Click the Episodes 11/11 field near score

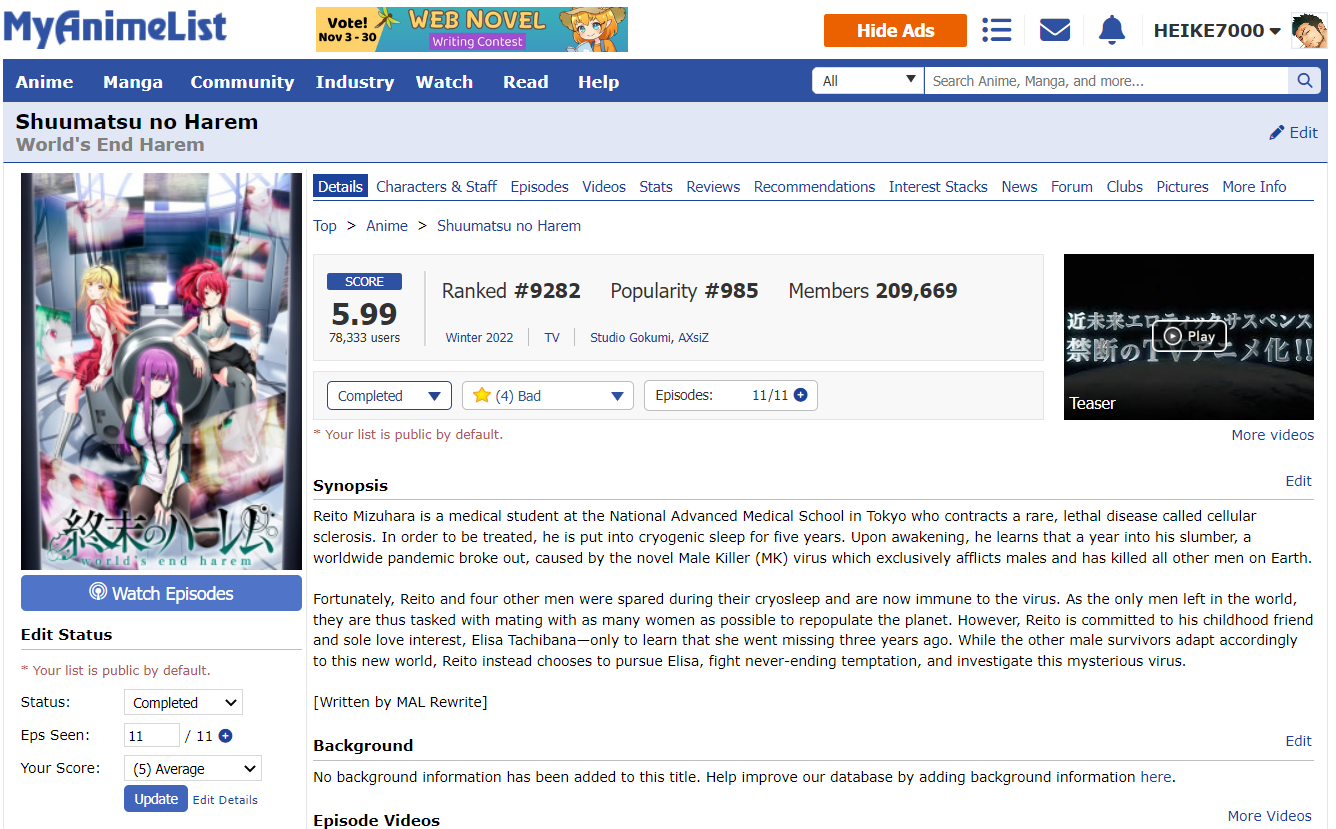click(731, 395)
